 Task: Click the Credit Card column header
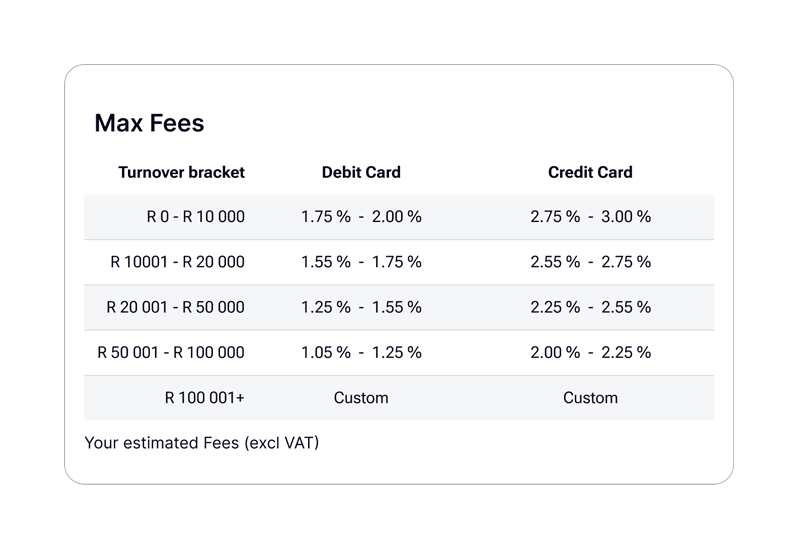point(590,172)
